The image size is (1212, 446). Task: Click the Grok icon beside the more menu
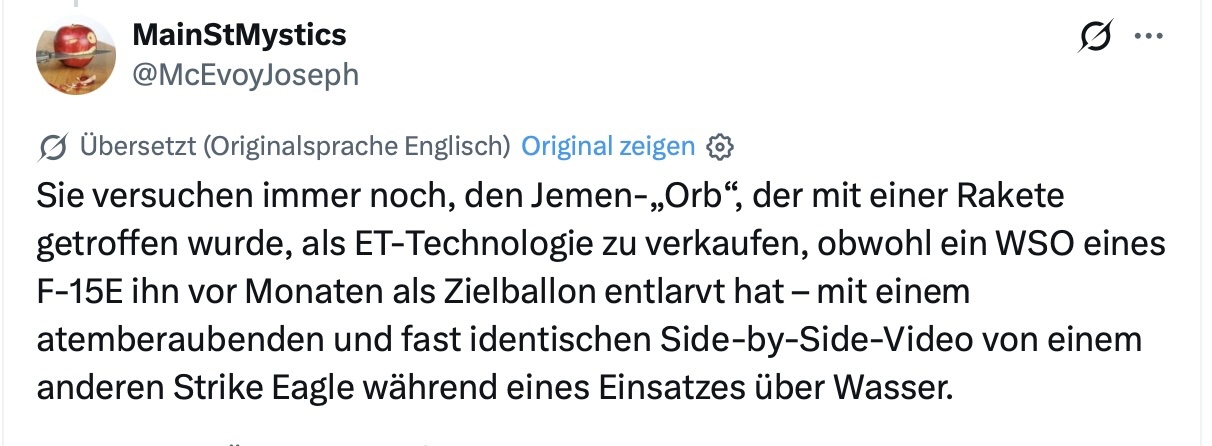point(1095,39)
